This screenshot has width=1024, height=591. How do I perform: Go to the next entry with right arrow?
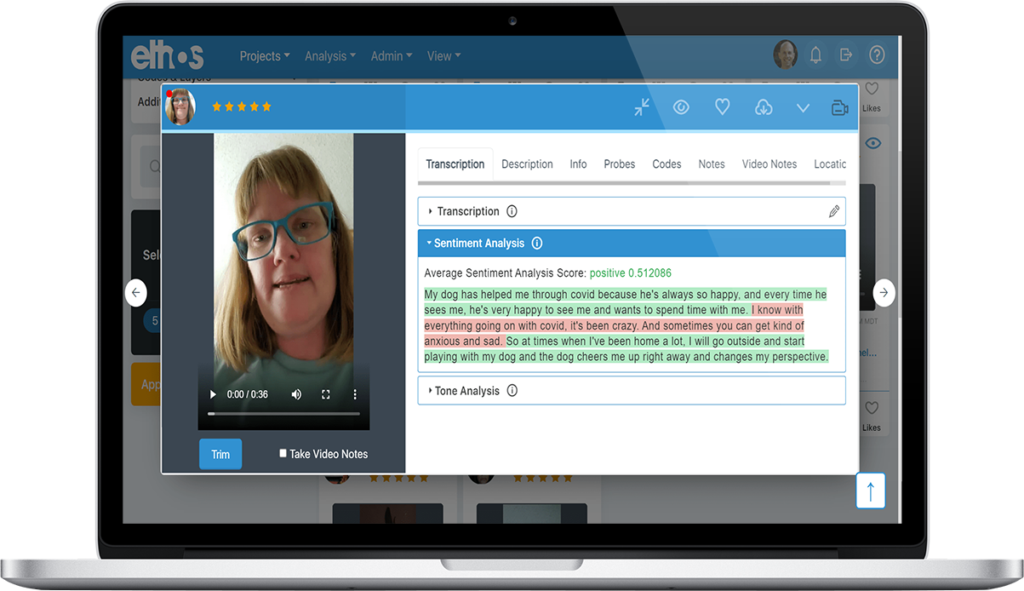[884, 293]
